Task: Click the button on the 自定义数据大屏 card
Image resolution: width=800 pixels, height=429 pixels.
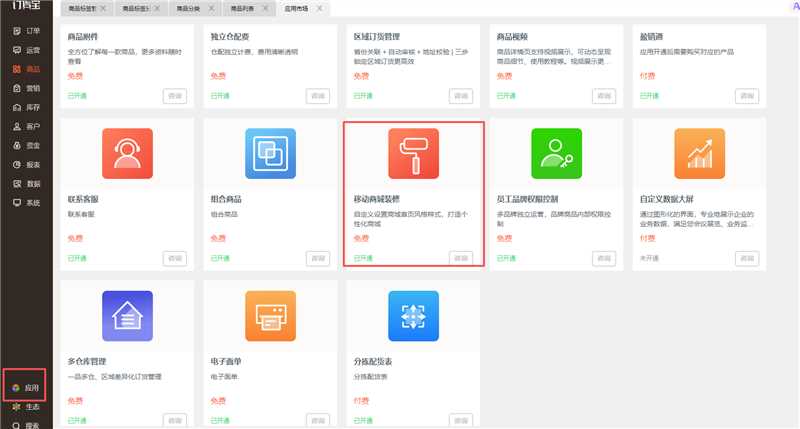Action: pos(747,259)
